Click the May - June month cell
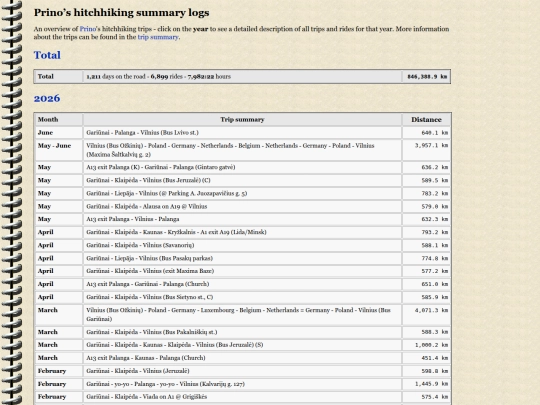The width and height of the screenshot is (540, 405). [x=59, y=150]
